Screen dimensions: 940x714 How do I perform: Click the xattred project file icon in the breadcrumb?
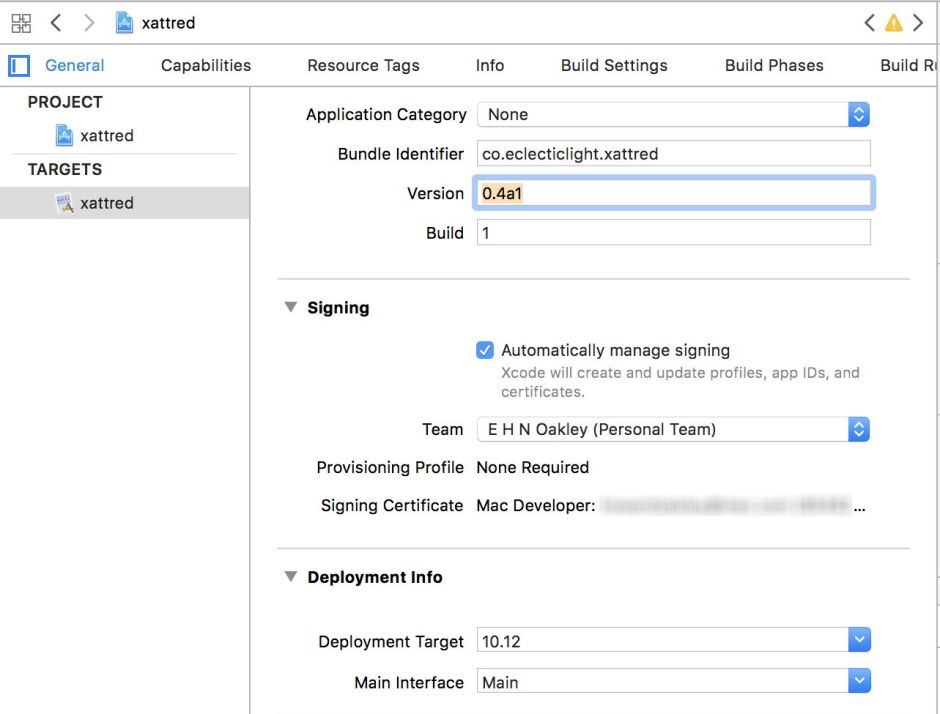tap(125, 22)
